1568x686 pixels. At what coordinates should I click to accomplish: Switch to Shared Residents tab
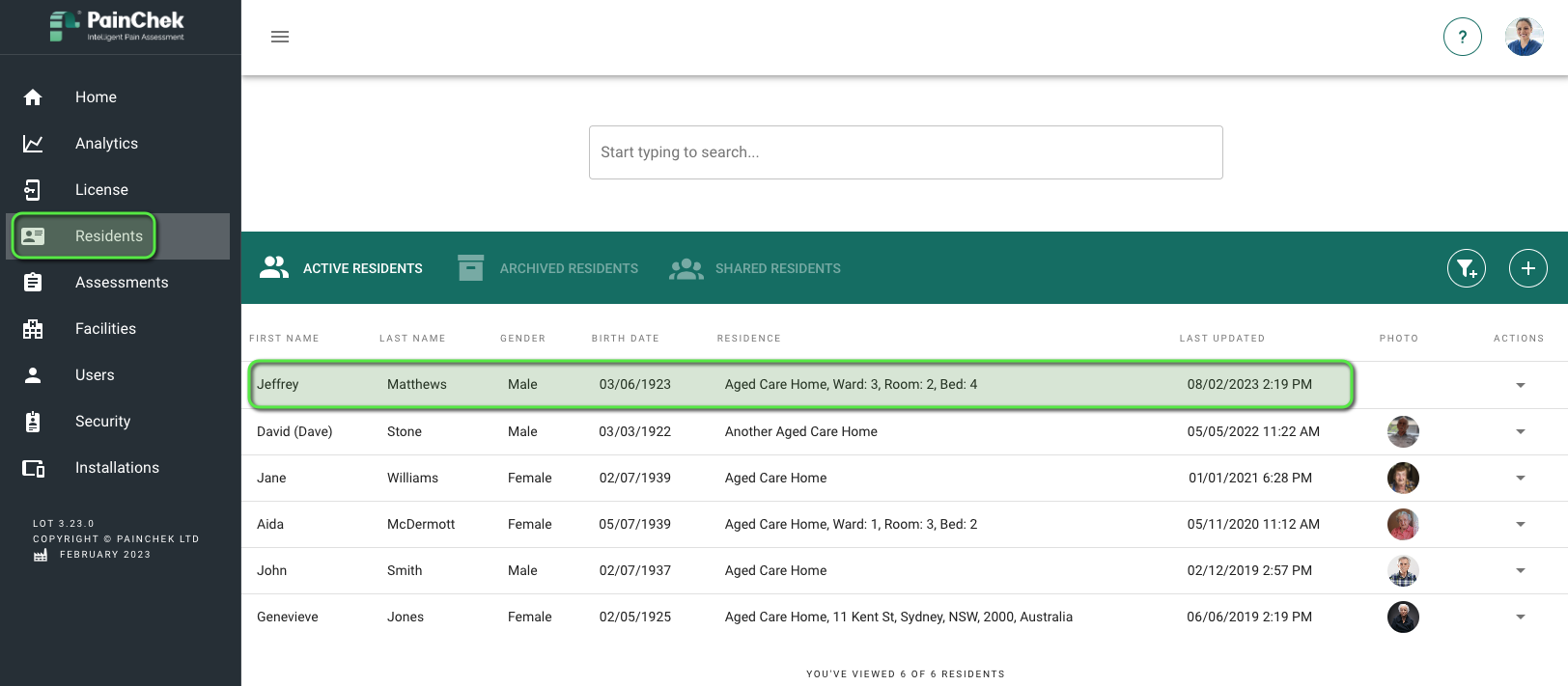tap(754, 268)
